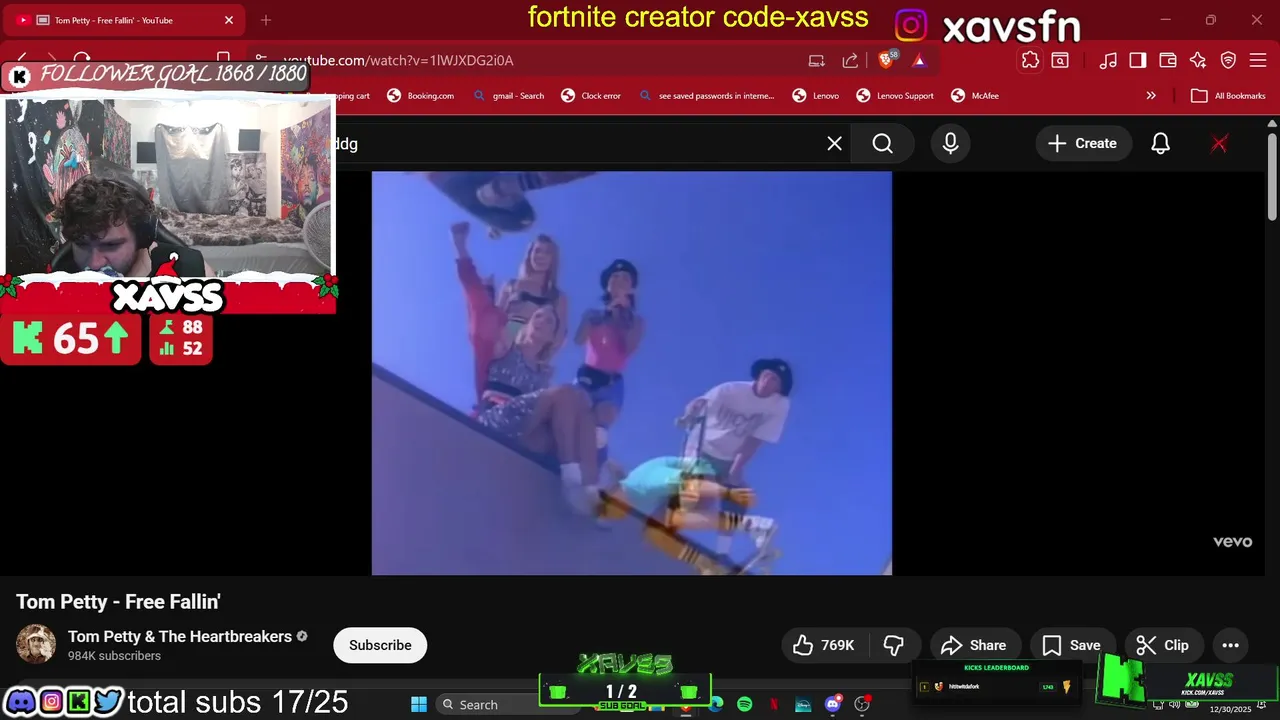Open the Brave VPN shield icon
Image resolution: width=1280 pixels, height=720 pixels.
coord(1228,60)
